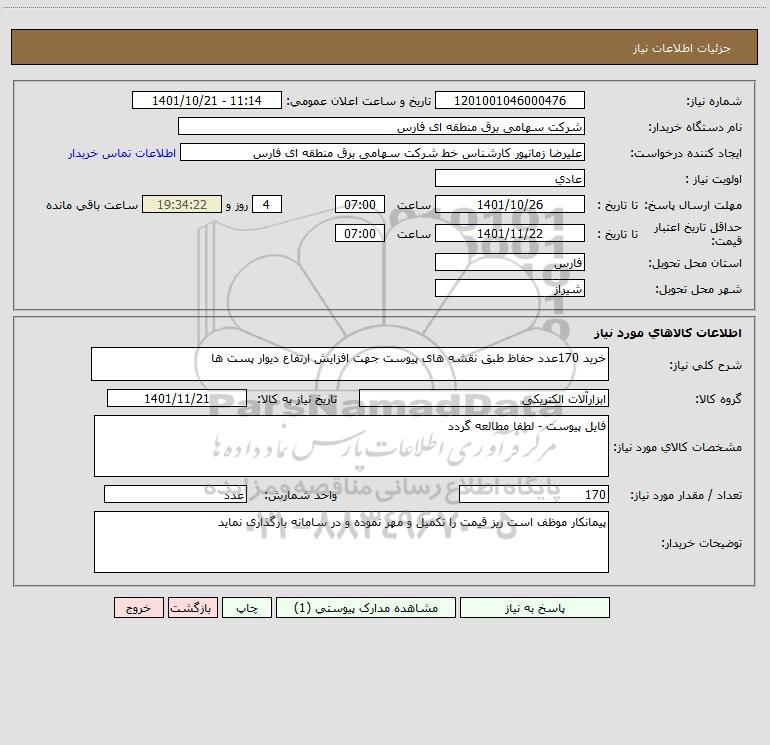Screen dimensions: 770x745
Task: Click the request creator name field
Action: coord(383,152)
